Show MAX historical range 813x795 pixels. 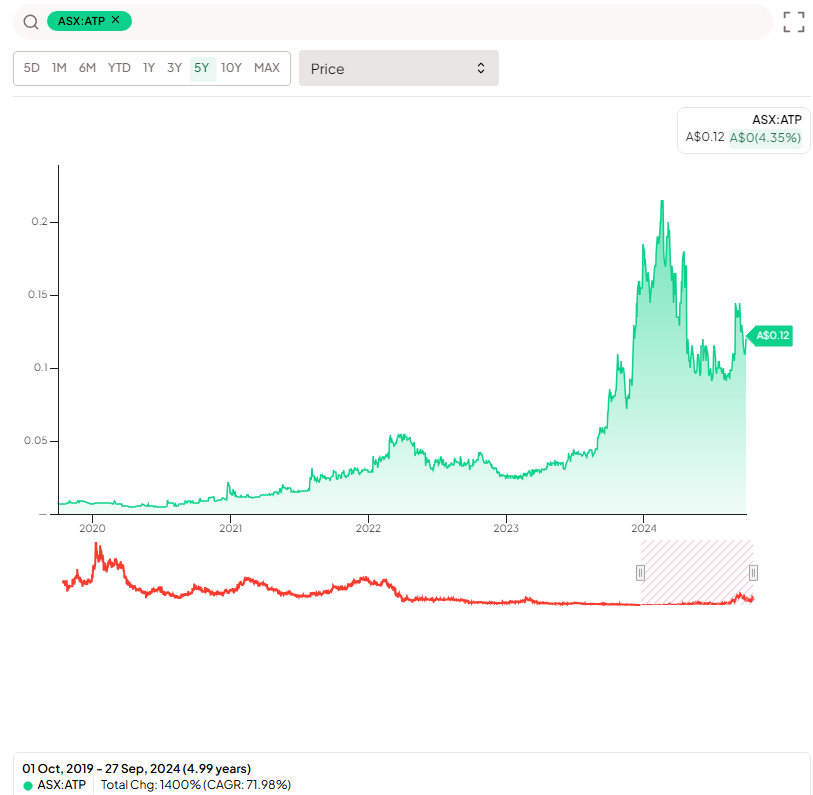(267, 68)
